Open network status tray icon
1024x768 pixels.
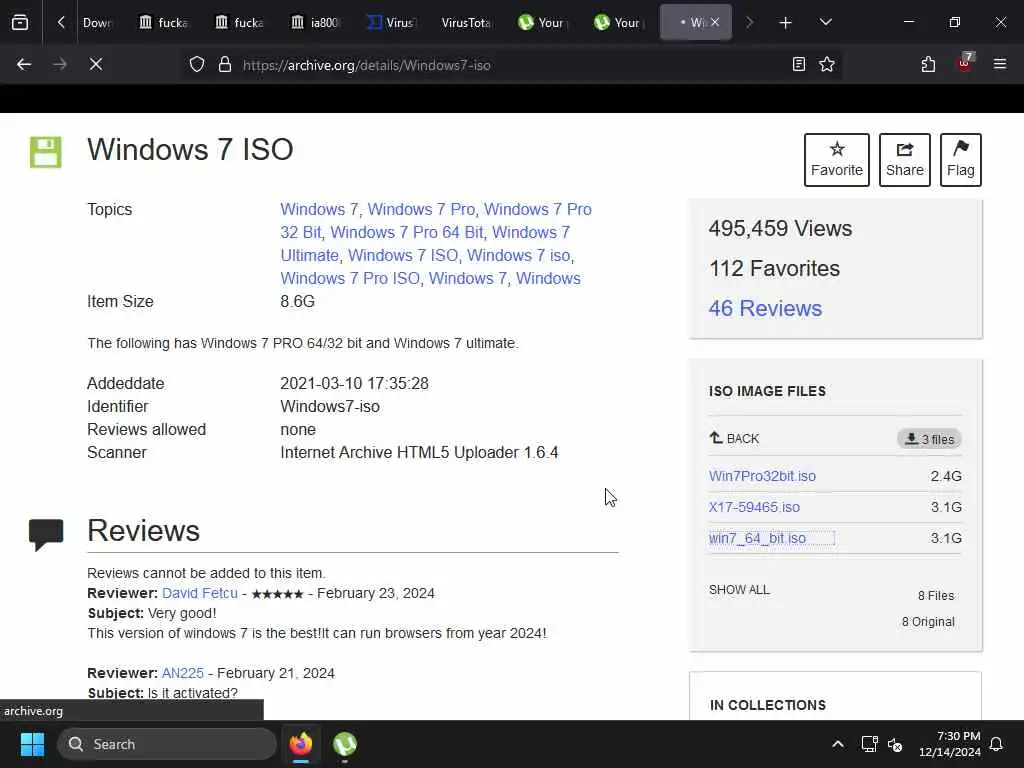869,744
